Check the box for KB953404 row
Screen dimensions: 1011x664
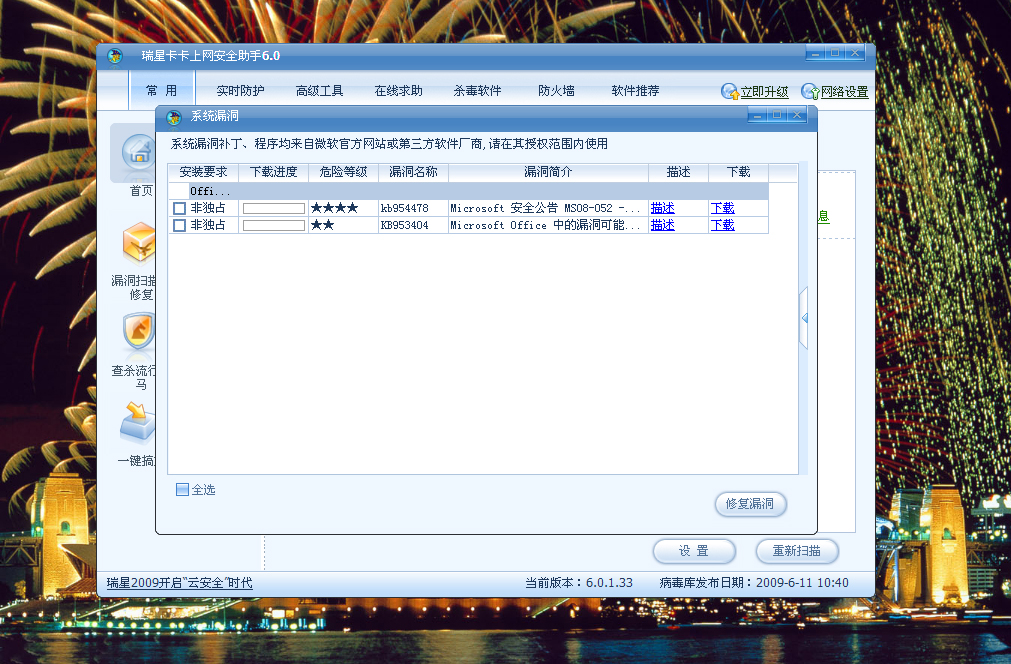[x=179, y=225]
